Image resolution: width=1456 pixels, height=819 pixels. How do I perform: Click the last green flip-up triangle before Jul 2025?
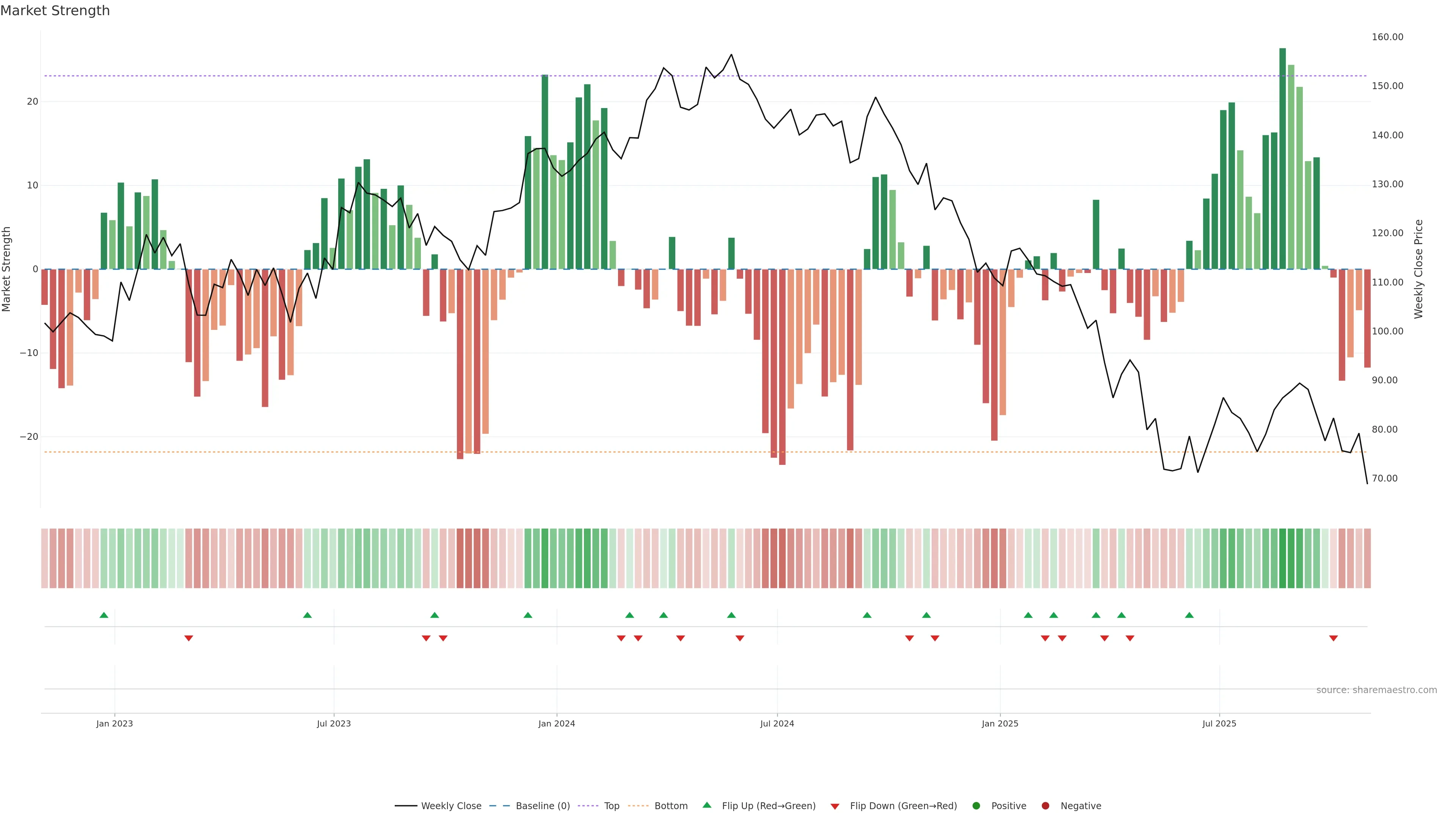[x=1189, y=615]
